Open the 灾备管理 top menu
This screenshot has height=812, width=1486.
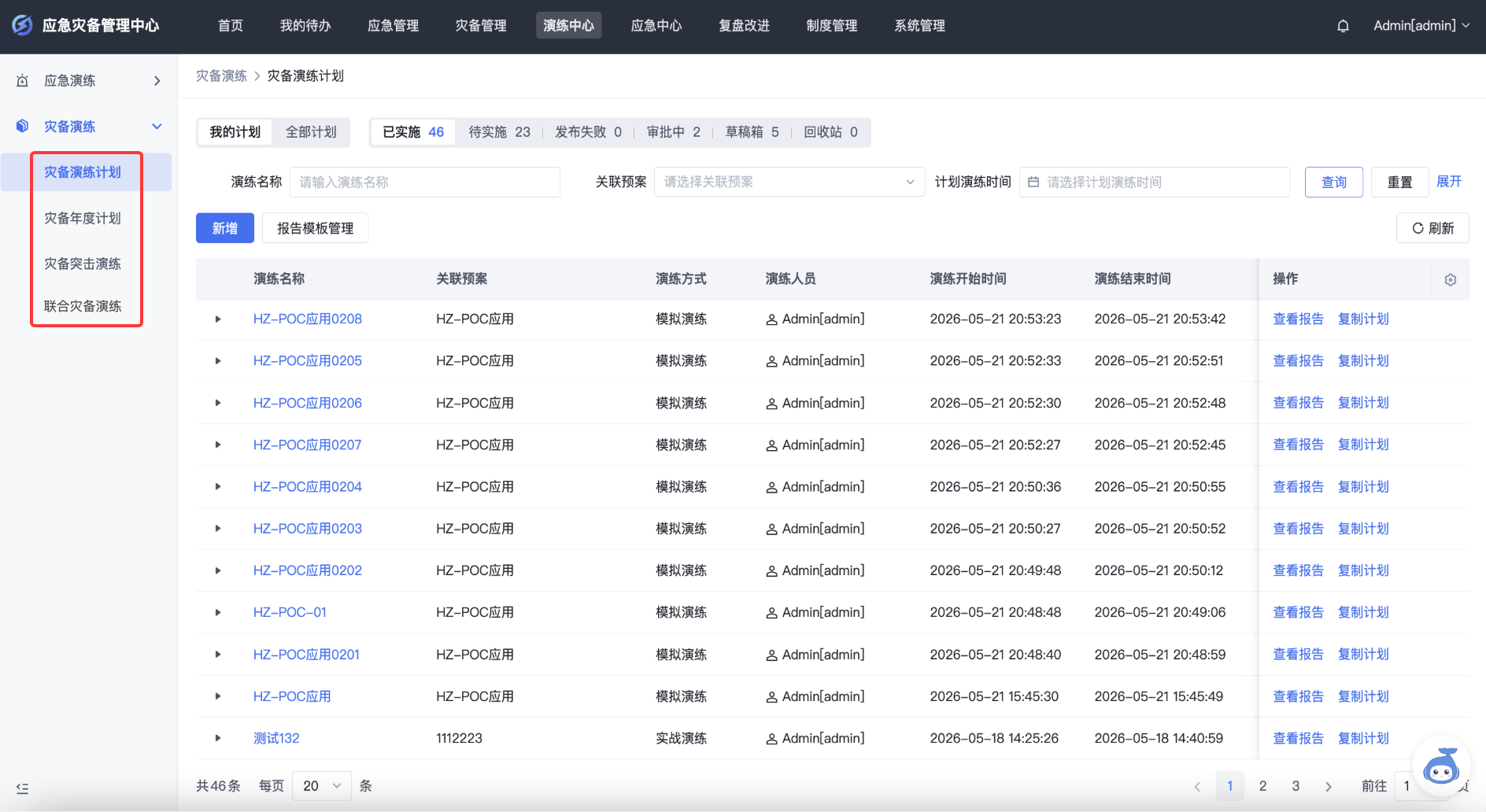pyautogui.click(x=481, y=26)
